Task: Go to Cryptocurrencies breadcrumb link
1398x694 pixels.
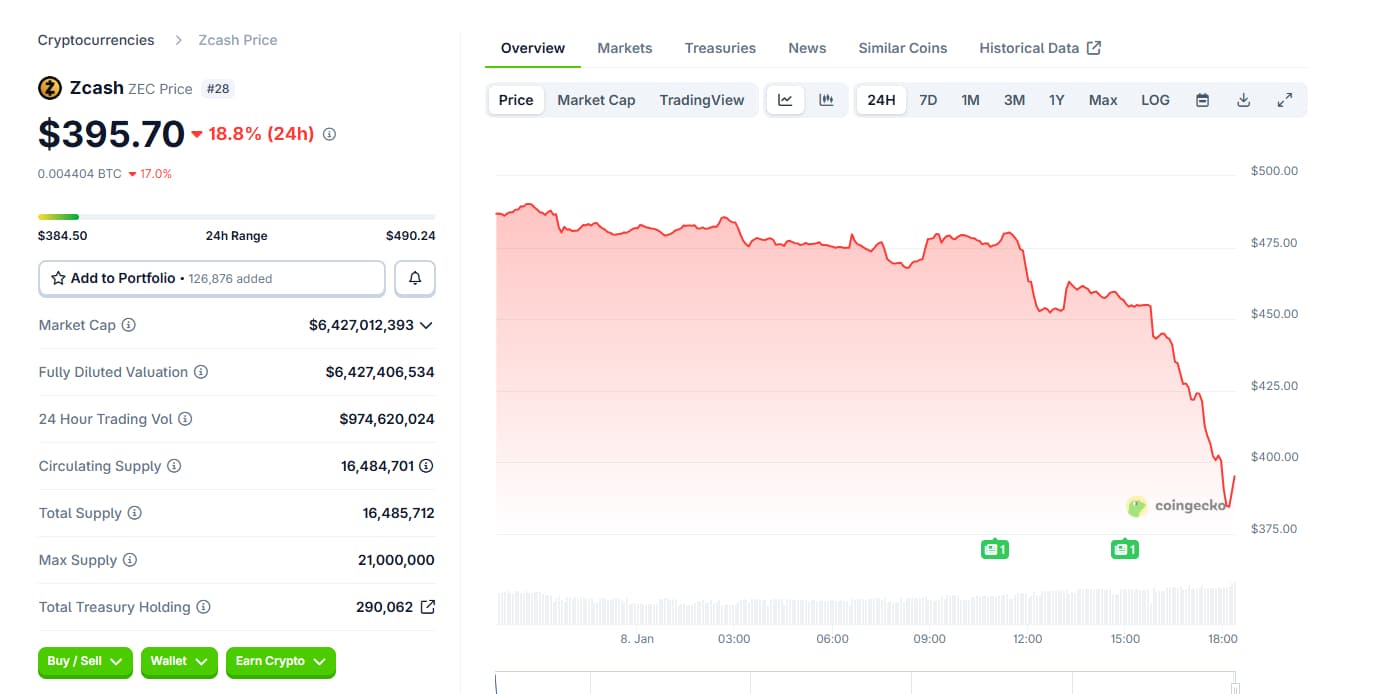Action: point(96,40)
